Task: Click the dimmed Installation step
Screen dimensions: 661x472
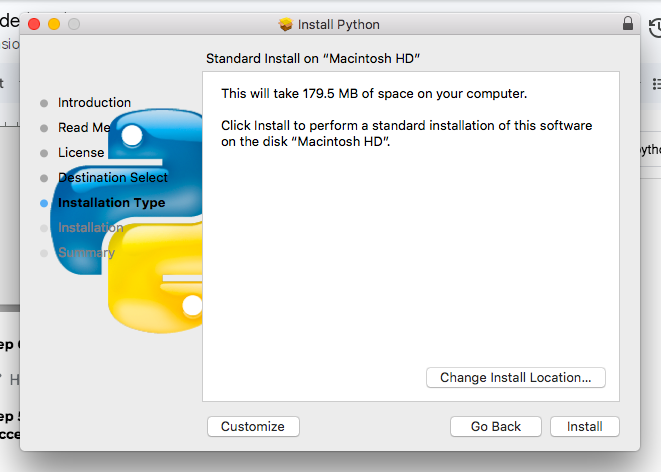Action: click(x=90, y=228)
